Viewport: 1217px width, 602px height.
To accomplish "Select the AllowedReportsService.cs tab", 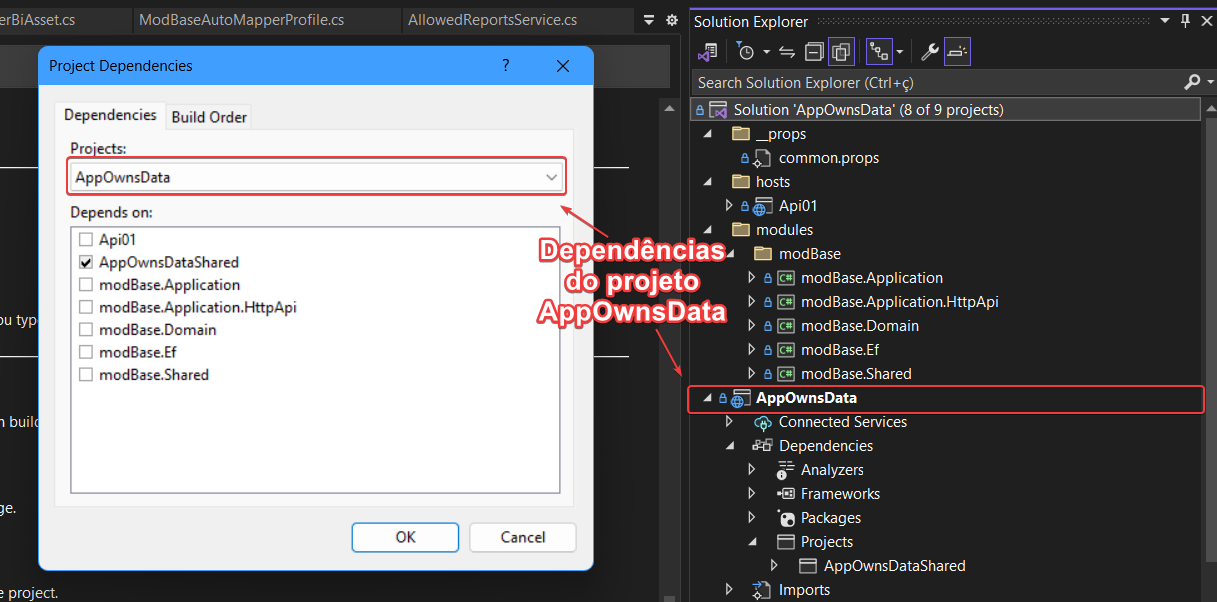I will pyautogui.click(x=488, y=19).
